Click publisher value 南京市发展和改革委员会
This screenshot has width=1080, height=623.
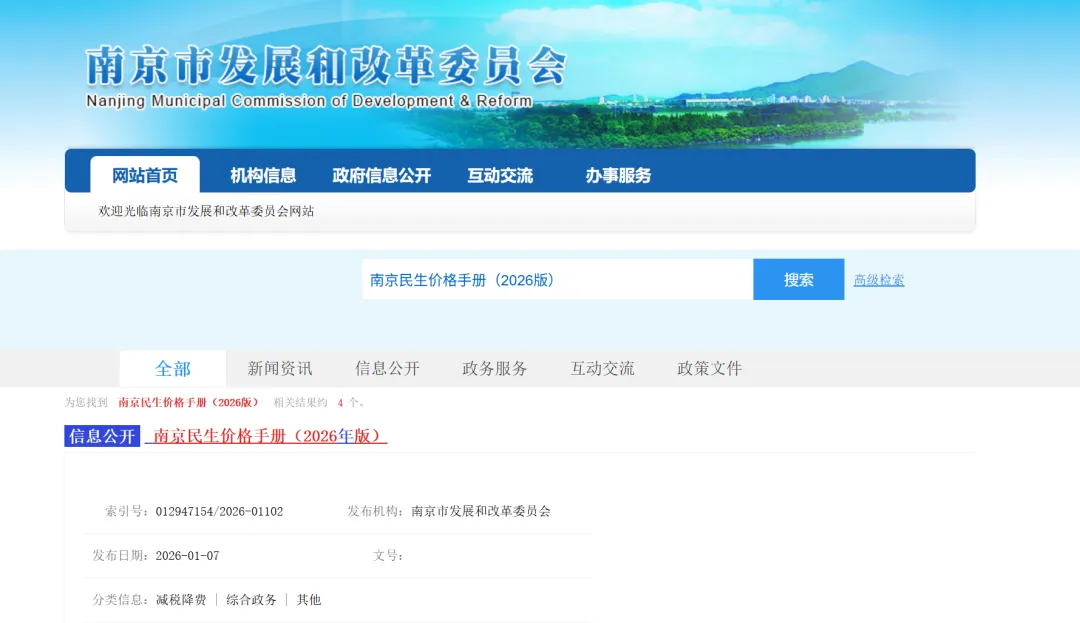[x=481, y=511]
